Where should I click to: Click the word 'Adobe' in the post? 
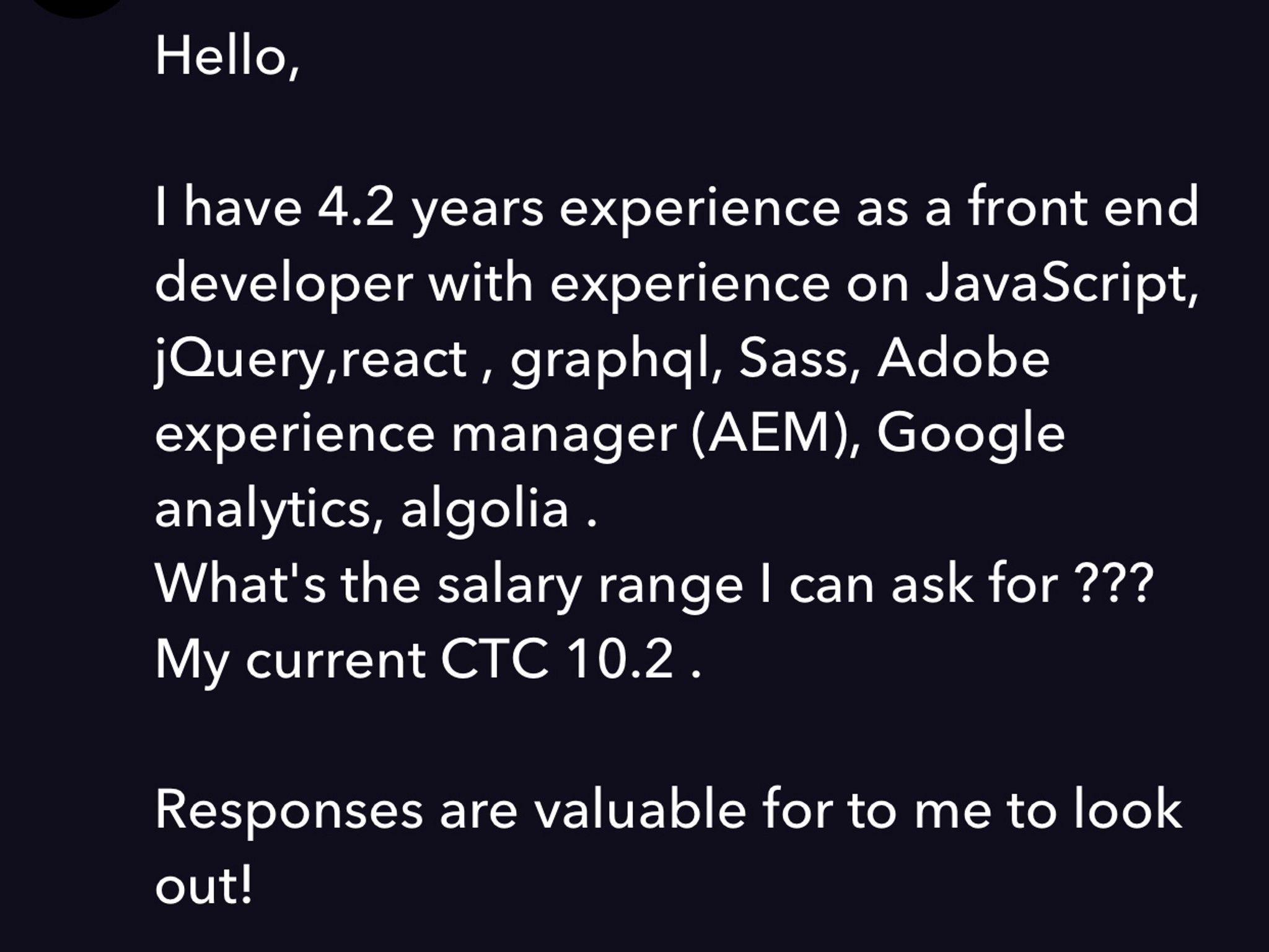click(x=964, y=359)
